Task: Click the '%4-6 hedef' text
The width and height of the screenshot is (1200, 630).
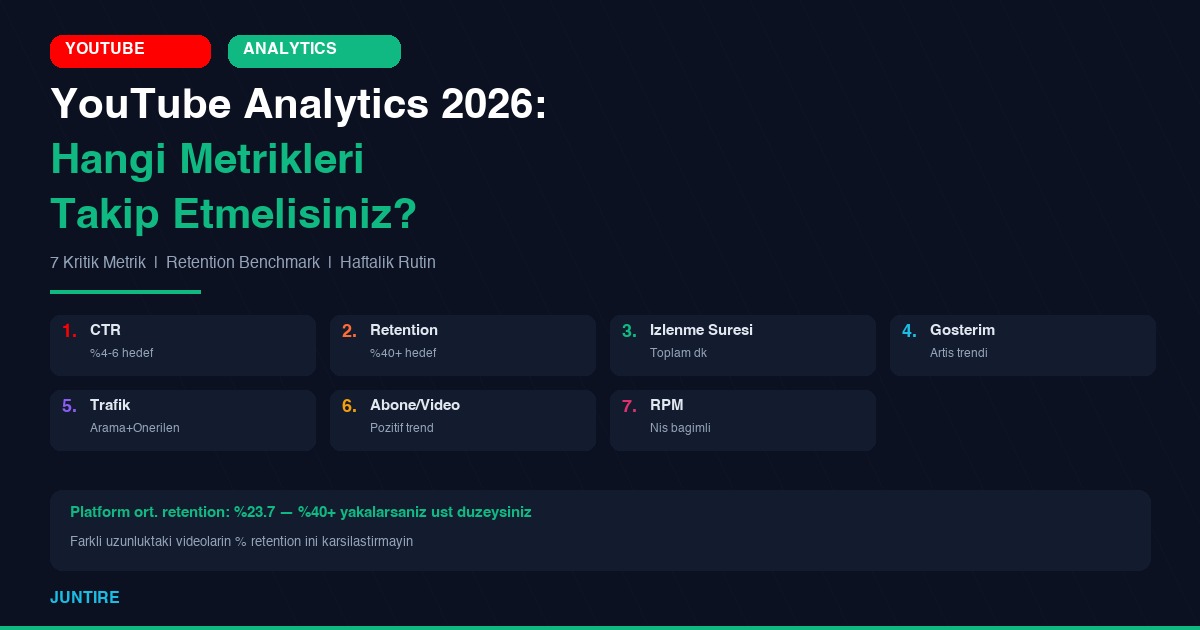Action: (121, 353)
